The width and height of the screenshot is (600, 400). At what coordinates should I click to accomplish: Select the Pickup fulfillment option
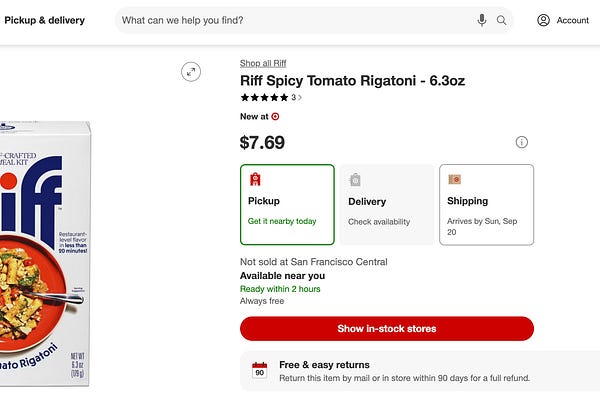coord(287,204)
